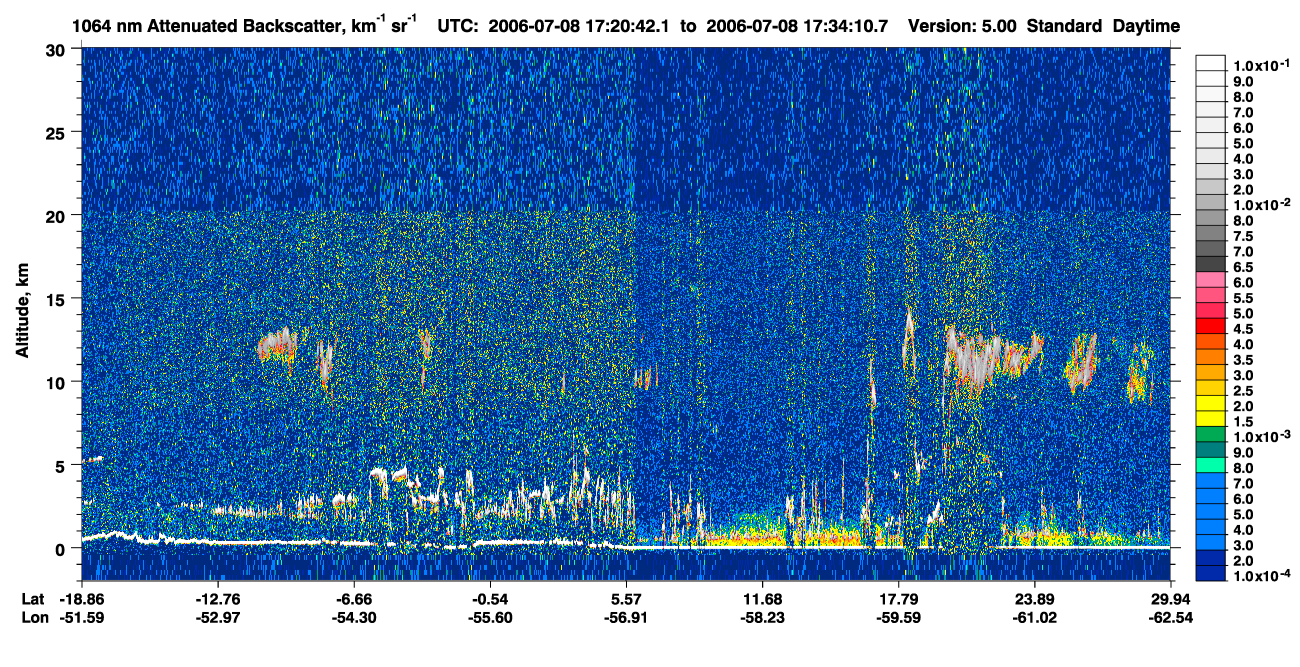Click latitude value "17.79"

point(899,599)
